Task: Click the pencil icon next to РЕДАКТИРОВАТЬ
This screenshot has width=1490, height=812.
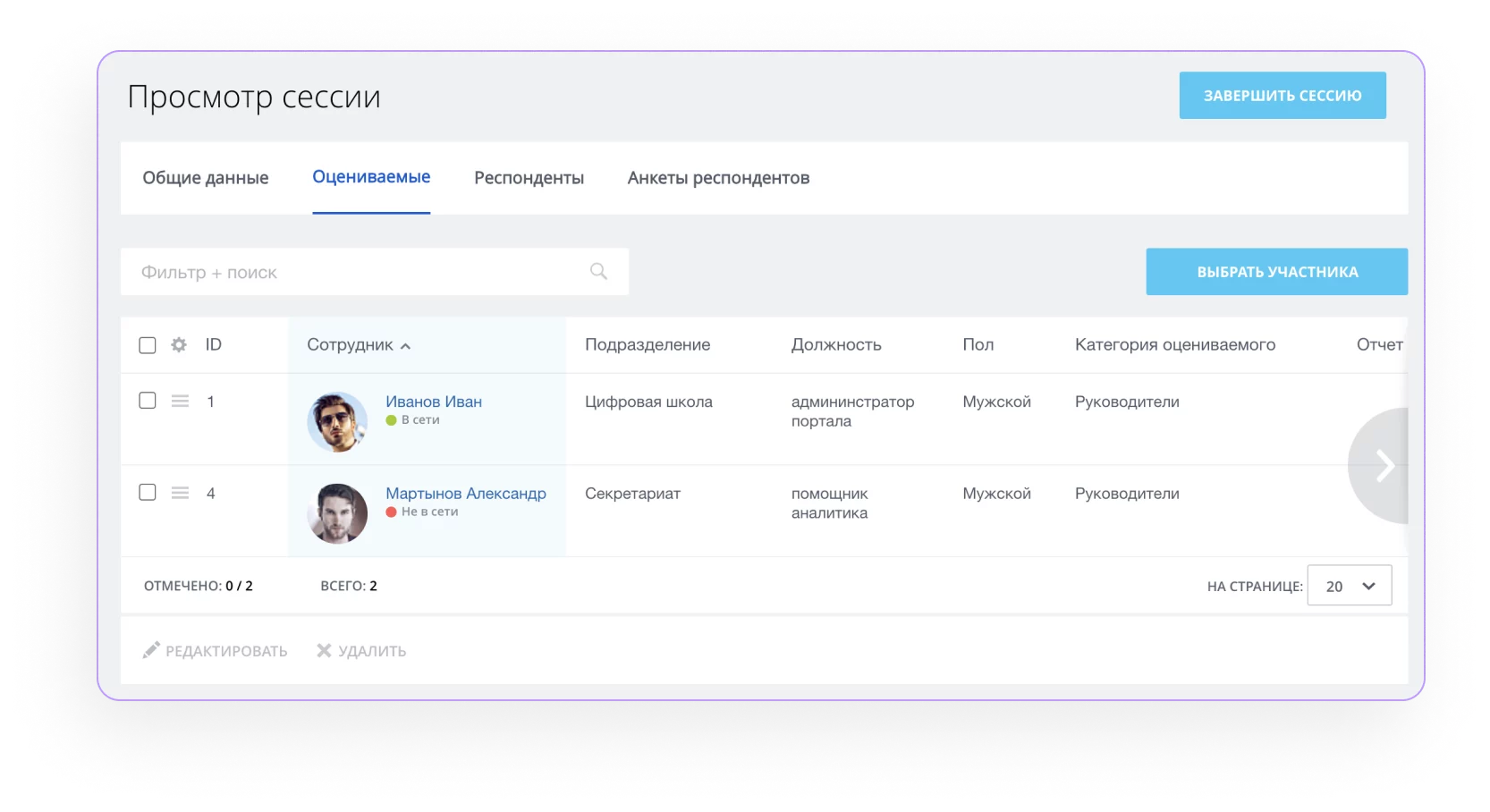Action: pos(150,650)
